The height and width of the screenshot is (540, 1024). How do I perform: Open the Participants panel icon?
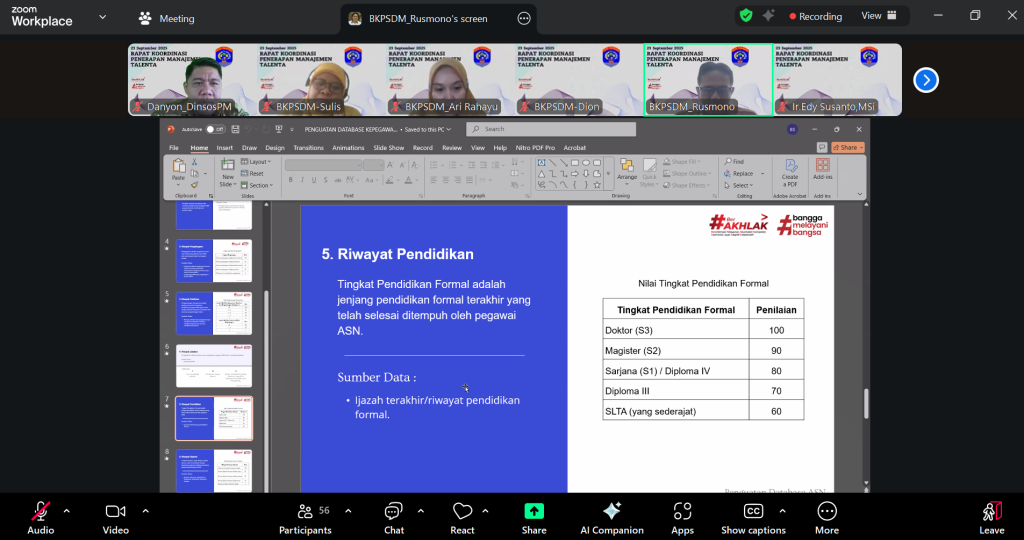pos(305,511)
